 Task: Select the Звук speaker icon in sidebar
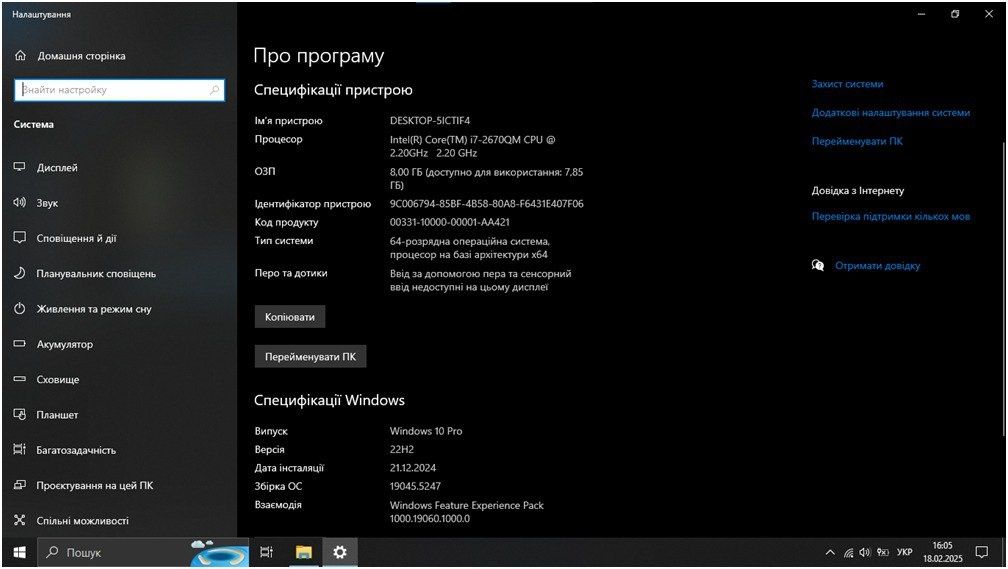pos(20,203)
